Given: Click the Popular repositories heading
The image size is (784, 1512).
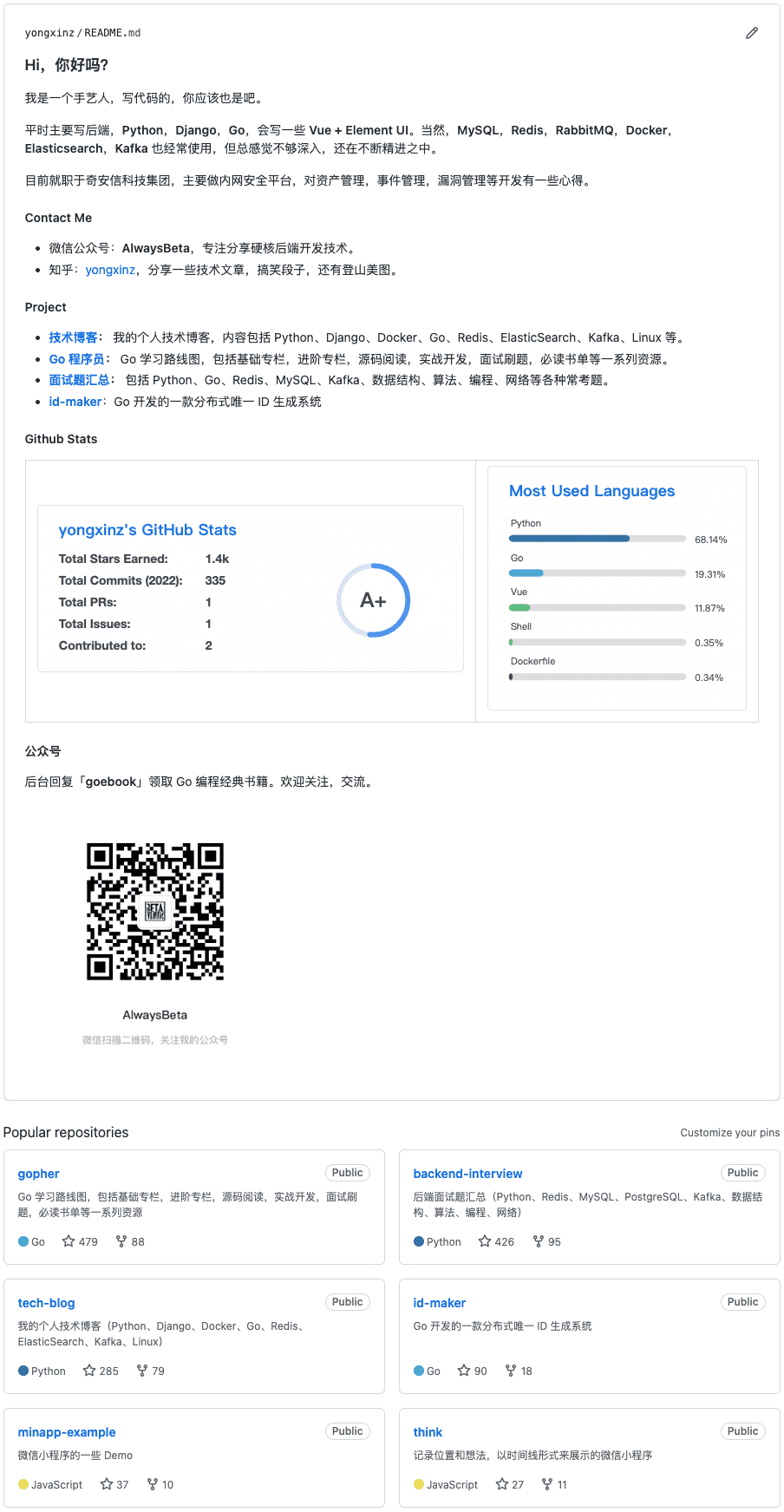Looking at the screenshot, I should pyautogui.click(x=66, y=1132).
